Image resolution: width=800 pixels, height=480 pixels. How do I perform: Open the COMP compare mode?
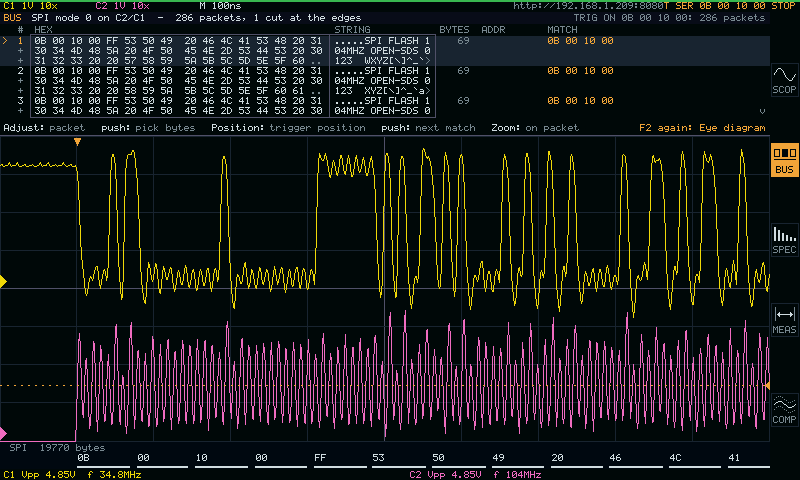click(784, 410)
